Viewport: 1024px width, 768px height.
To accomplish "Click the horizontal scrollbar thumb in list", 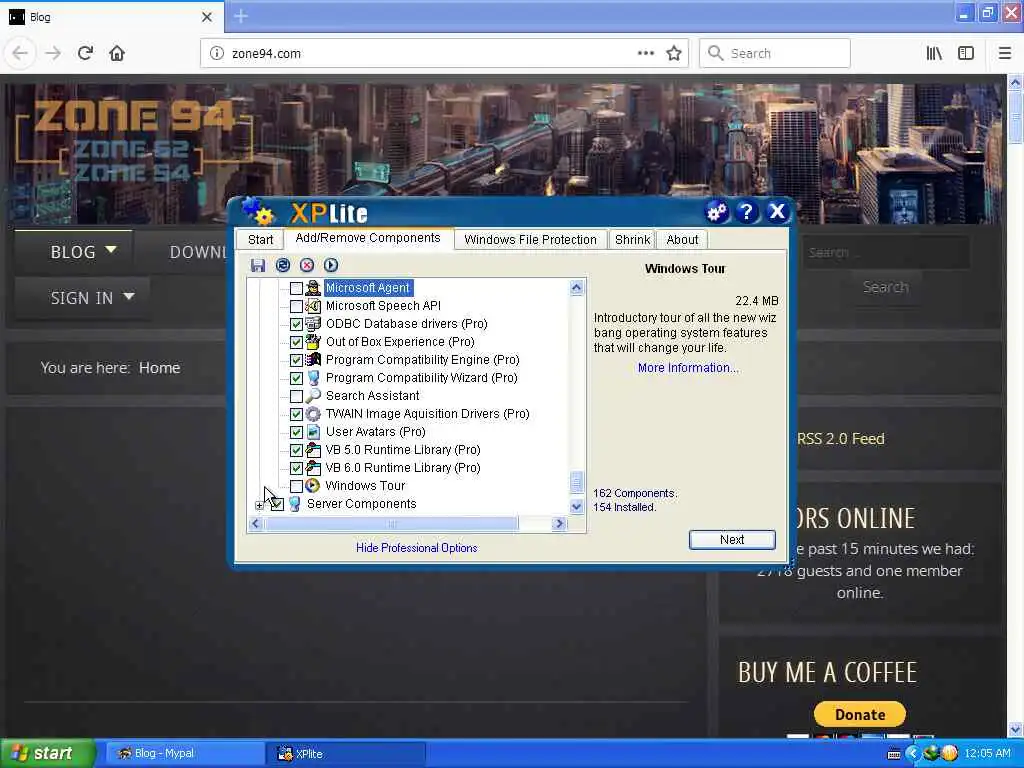I will tap(391, 524).
